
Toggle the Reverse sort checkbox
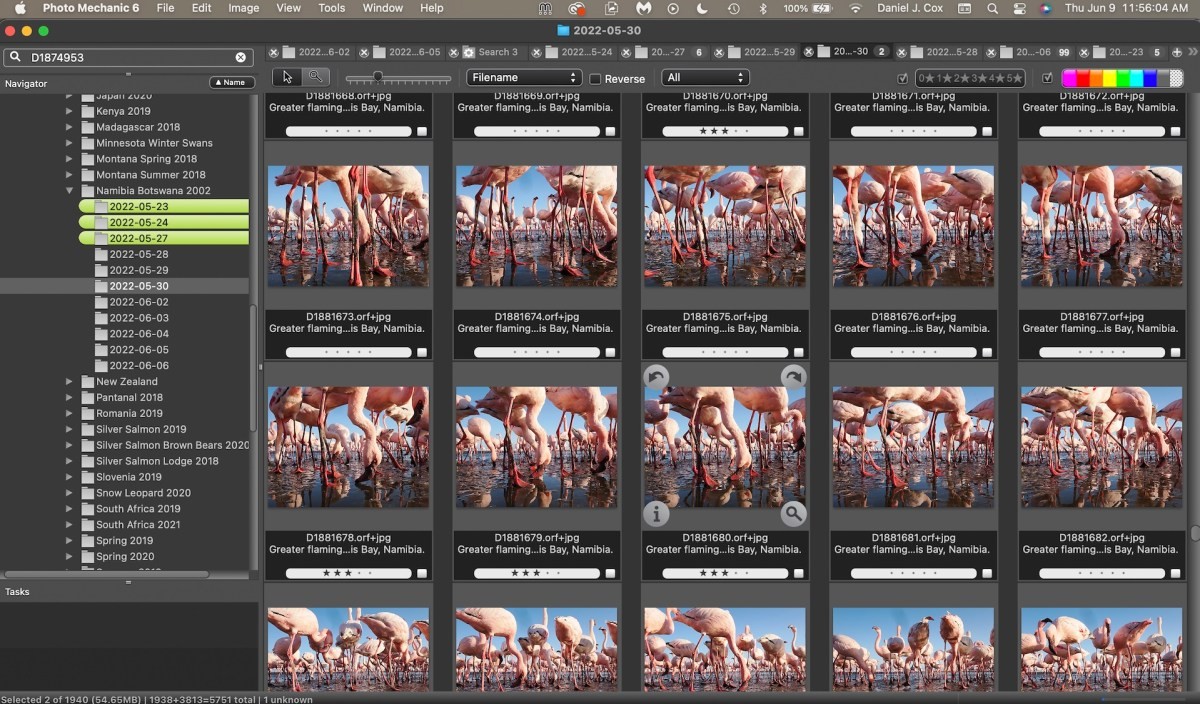coord(595,78)
